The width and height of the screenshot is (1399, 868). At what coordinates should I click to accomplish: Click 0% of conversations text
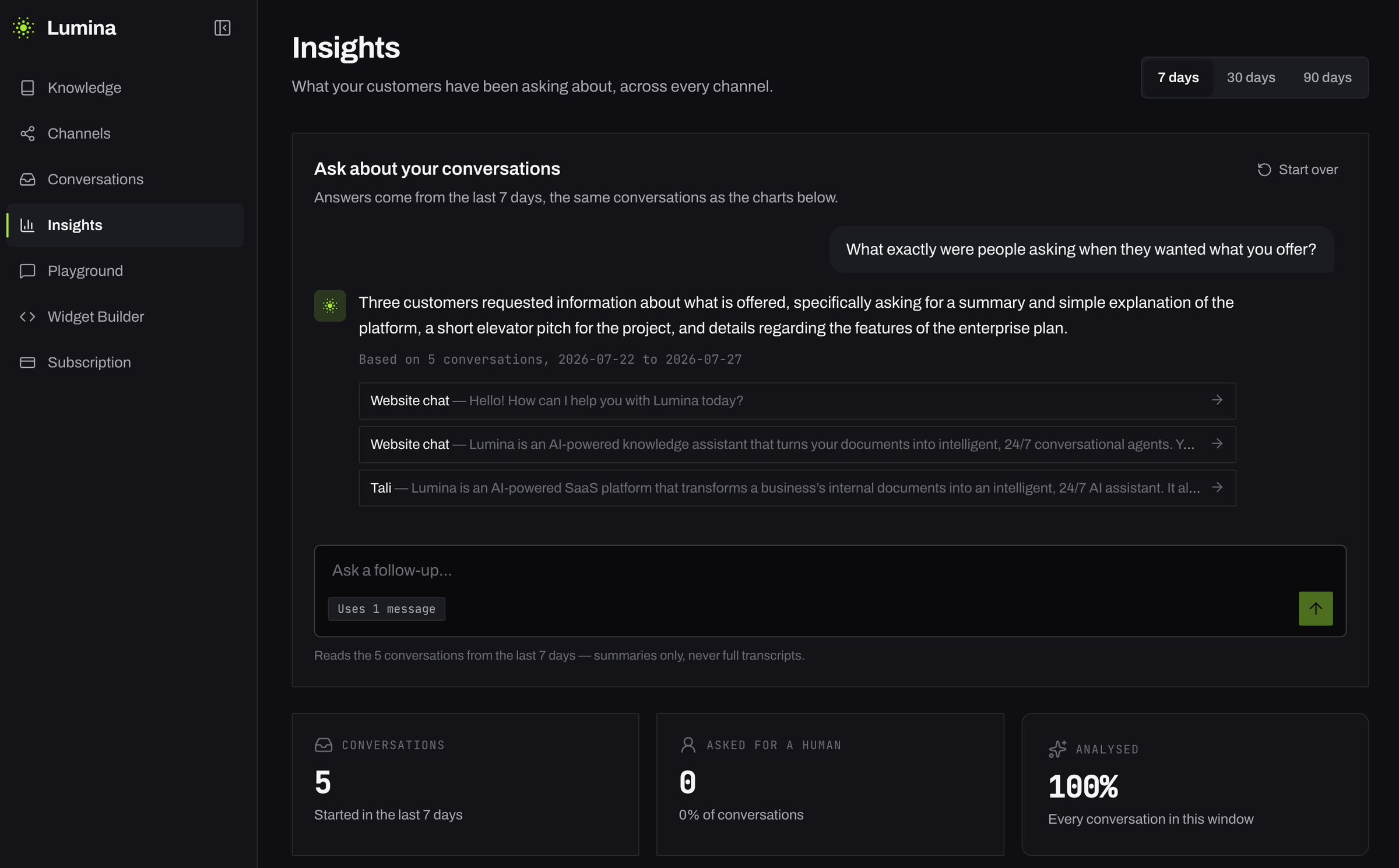click(x=741, y=814)
